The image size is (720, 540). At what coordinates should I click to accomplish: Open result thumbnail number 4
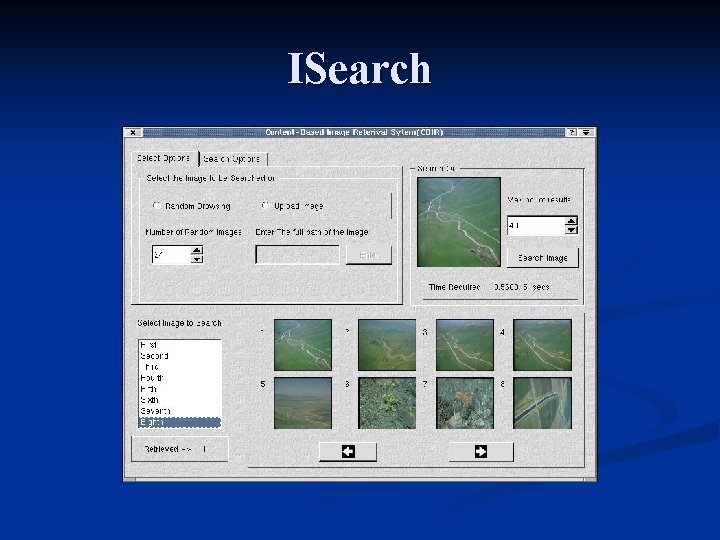pyautogui.click(x=542, y=345)
